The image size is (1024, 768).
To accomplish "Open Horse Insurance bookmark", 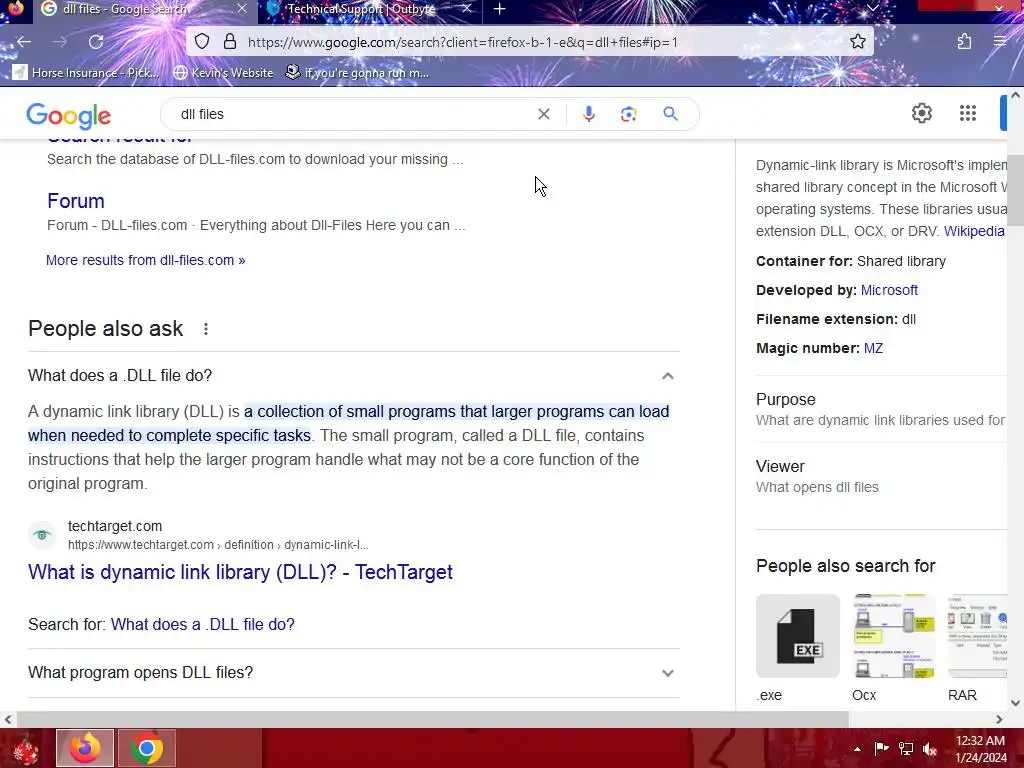I will (86, 72).
